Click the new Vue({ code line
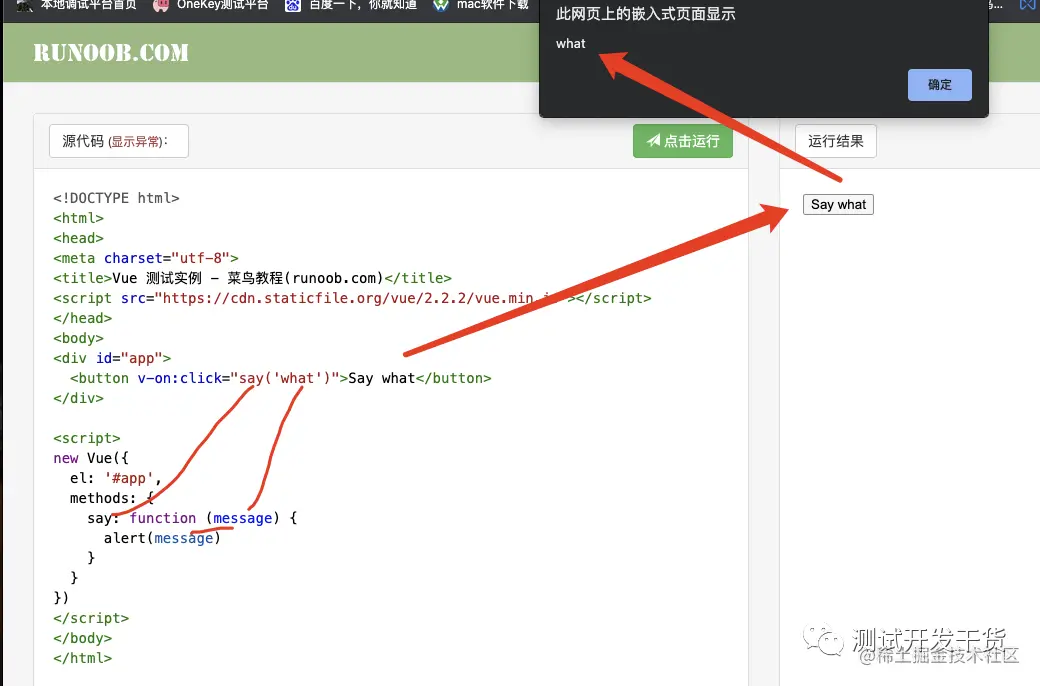1040x686 pixels. 91,458
